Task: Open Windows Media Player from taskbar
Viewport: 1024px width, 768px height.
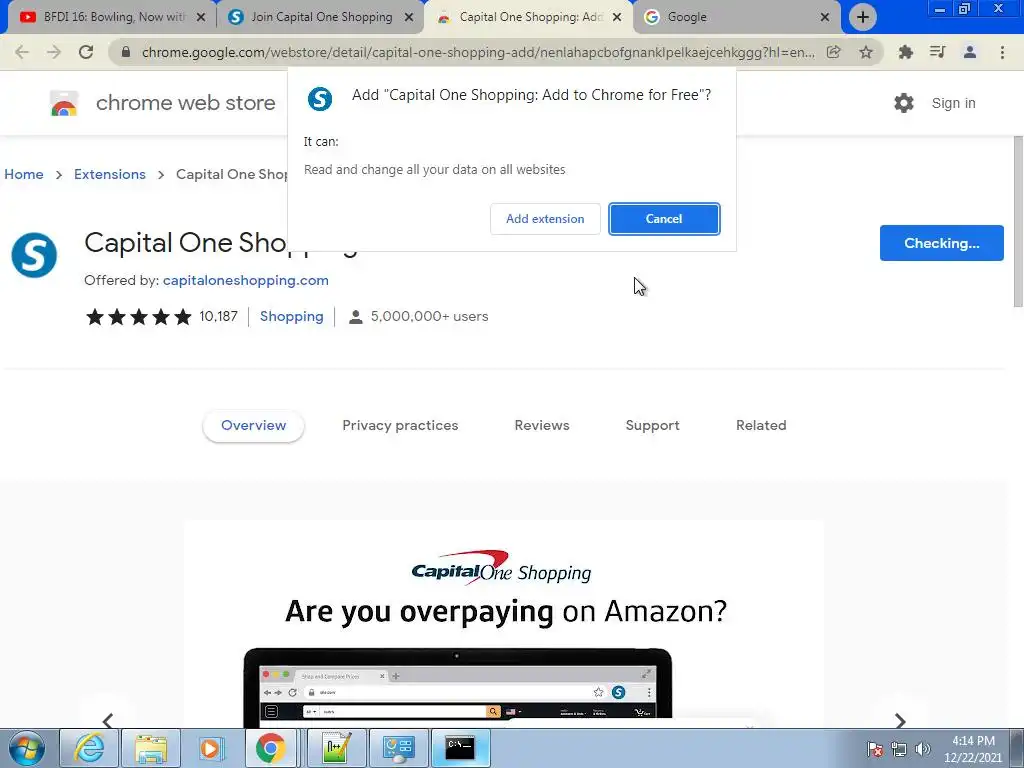Action: coord(210,748)
